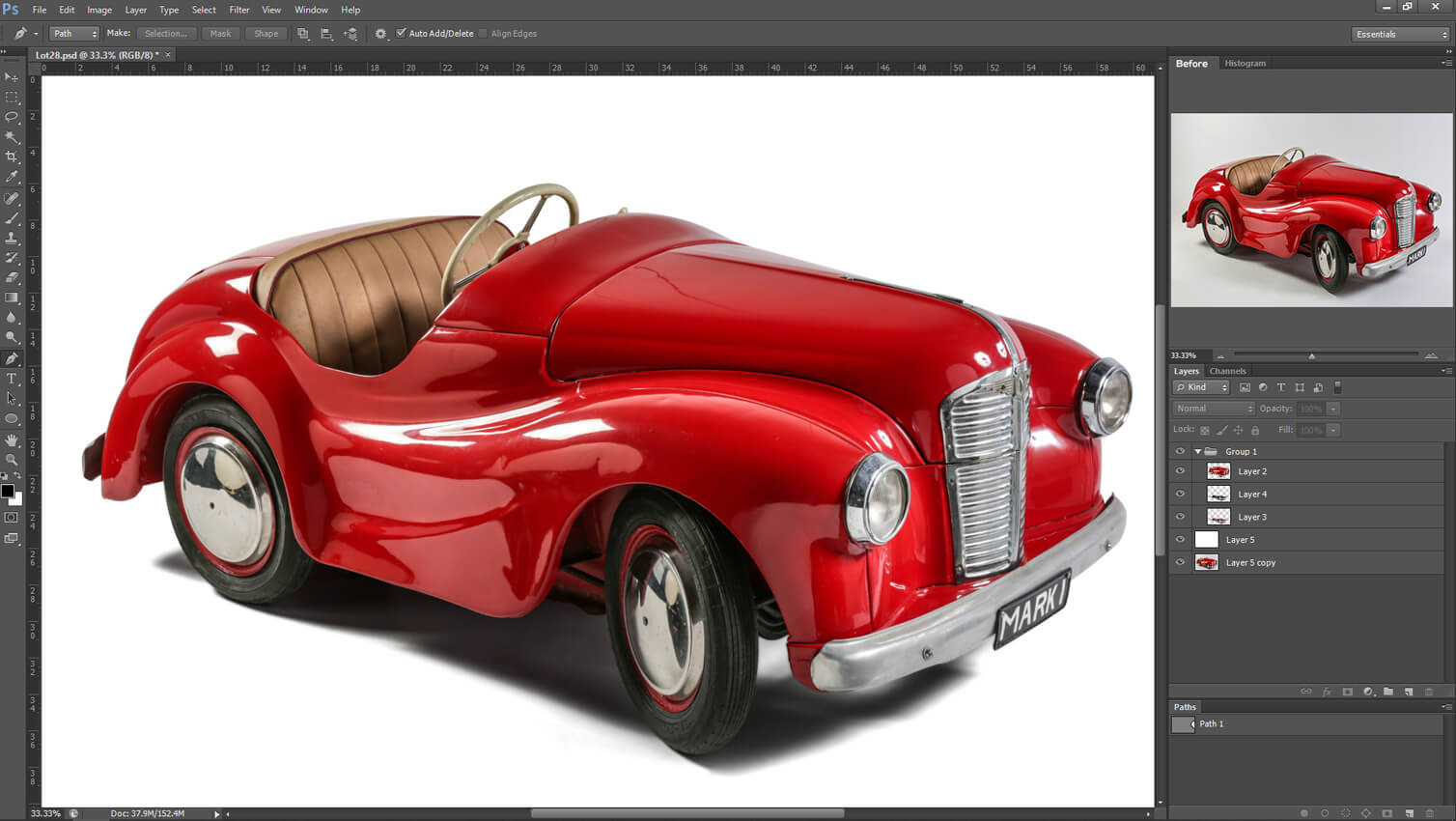Toggle layer filtering switch on/off
Screen dimensions: 1456x821
click(x=1337, y=387)
